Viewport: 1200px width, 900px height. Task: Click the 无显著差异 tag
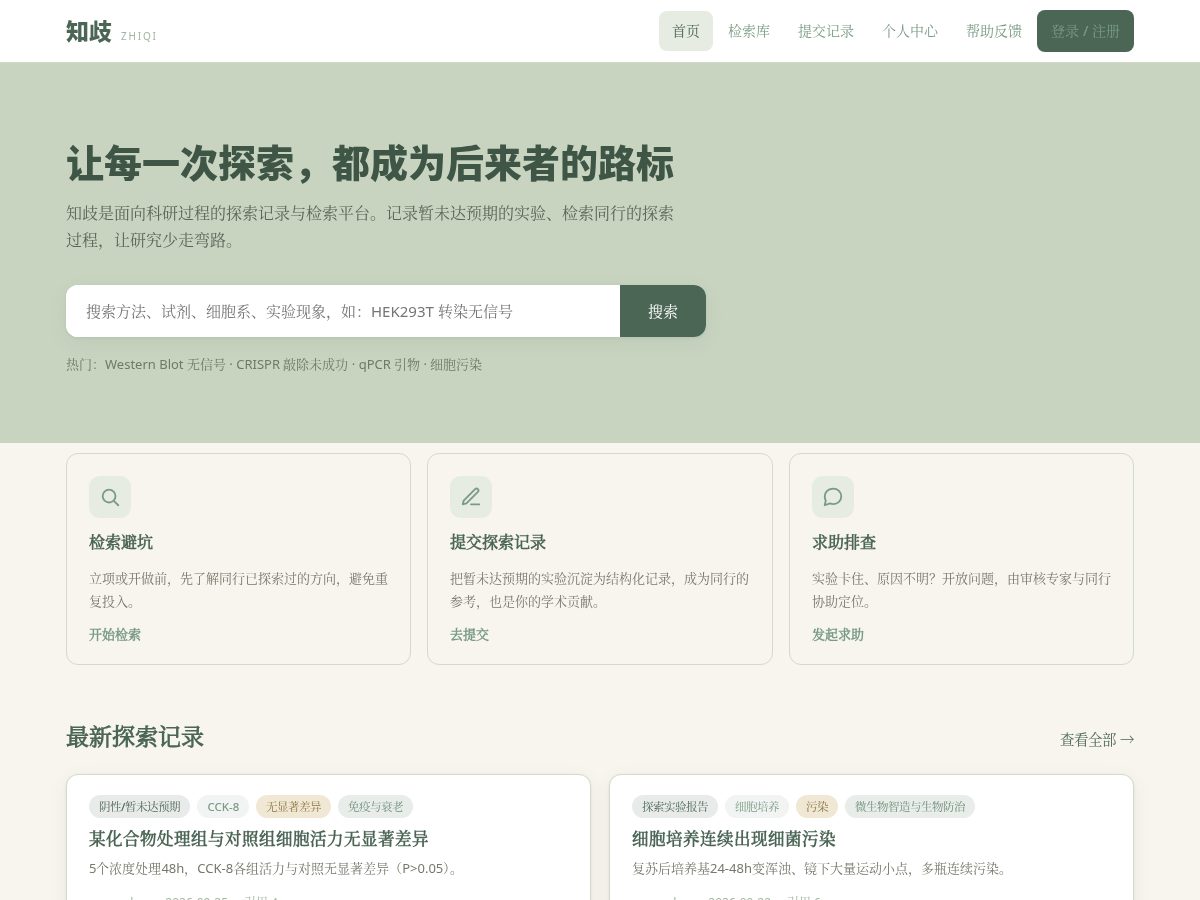point(294,806)
